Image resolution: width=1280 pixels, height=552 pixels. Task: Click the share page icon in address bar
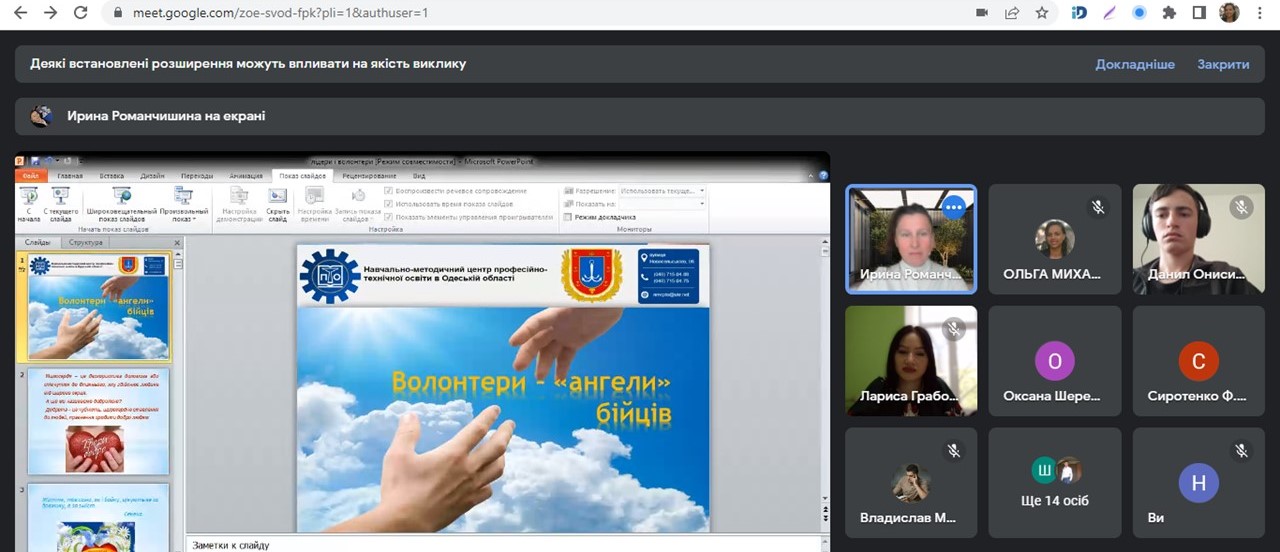click(1012, 13)
